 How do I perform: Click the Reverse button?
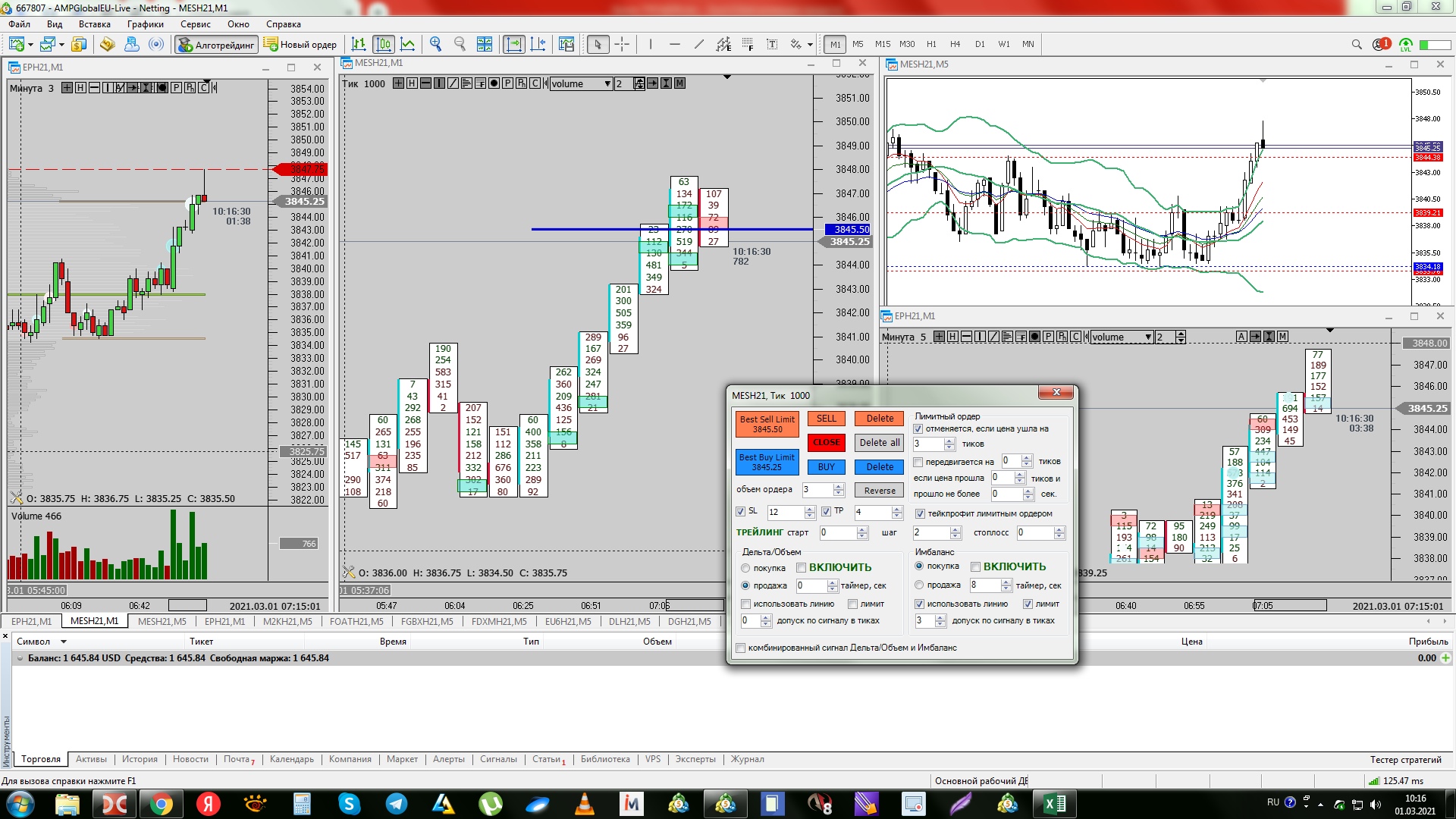click(x=879, y=491)
